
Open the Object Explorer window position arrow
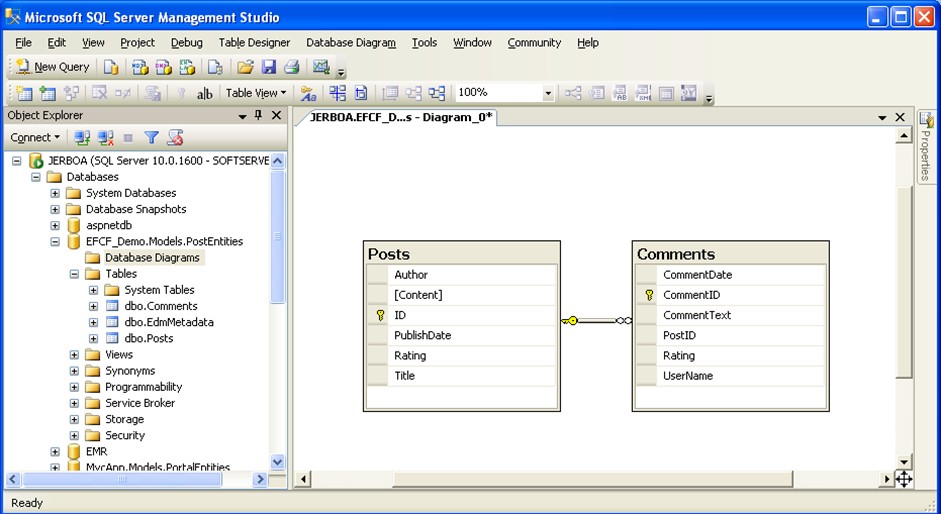(x=242, y=116)
